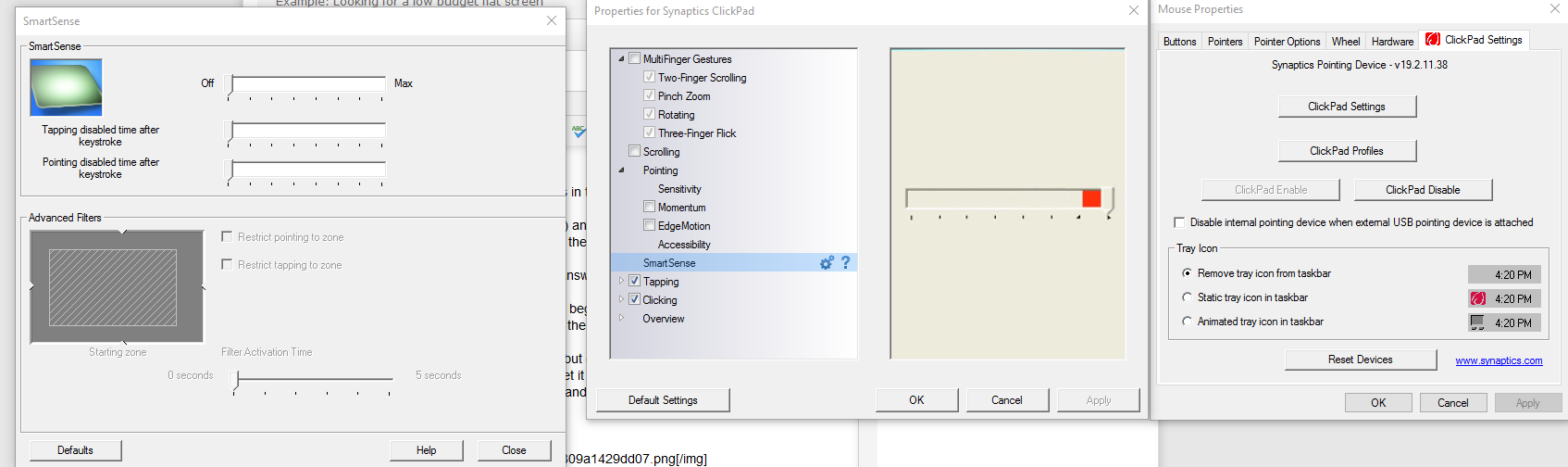Switch to the Buttons tab
This screenshot has height=467, width=1568.
pos(1179,42)
